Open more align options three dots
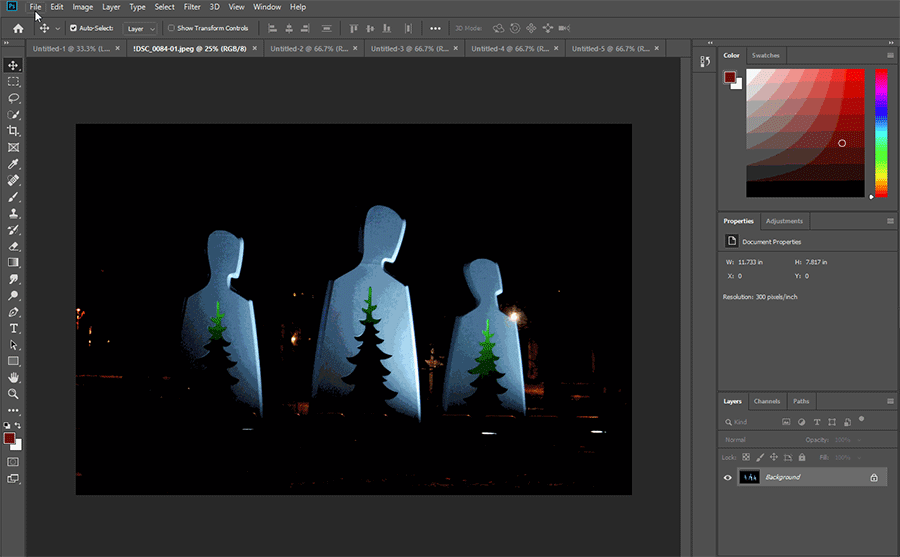This screenshot has height=557, width=900. (435, 28)
